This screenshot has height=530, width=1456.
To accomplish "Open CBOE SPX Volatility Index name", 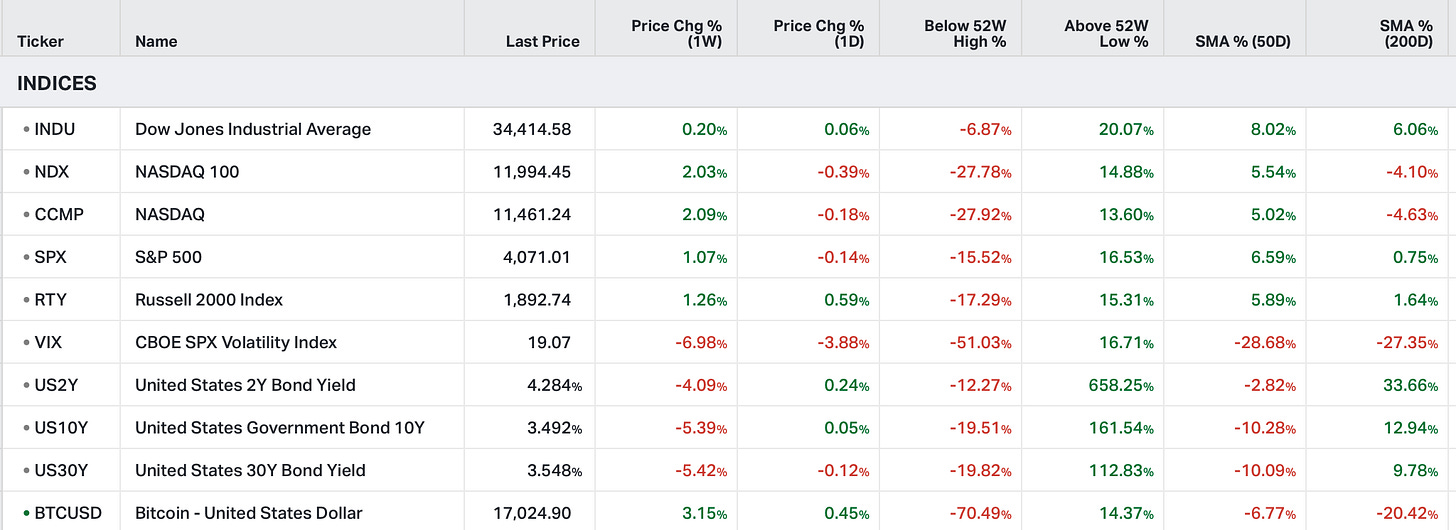I will click(x=236, y=342).
